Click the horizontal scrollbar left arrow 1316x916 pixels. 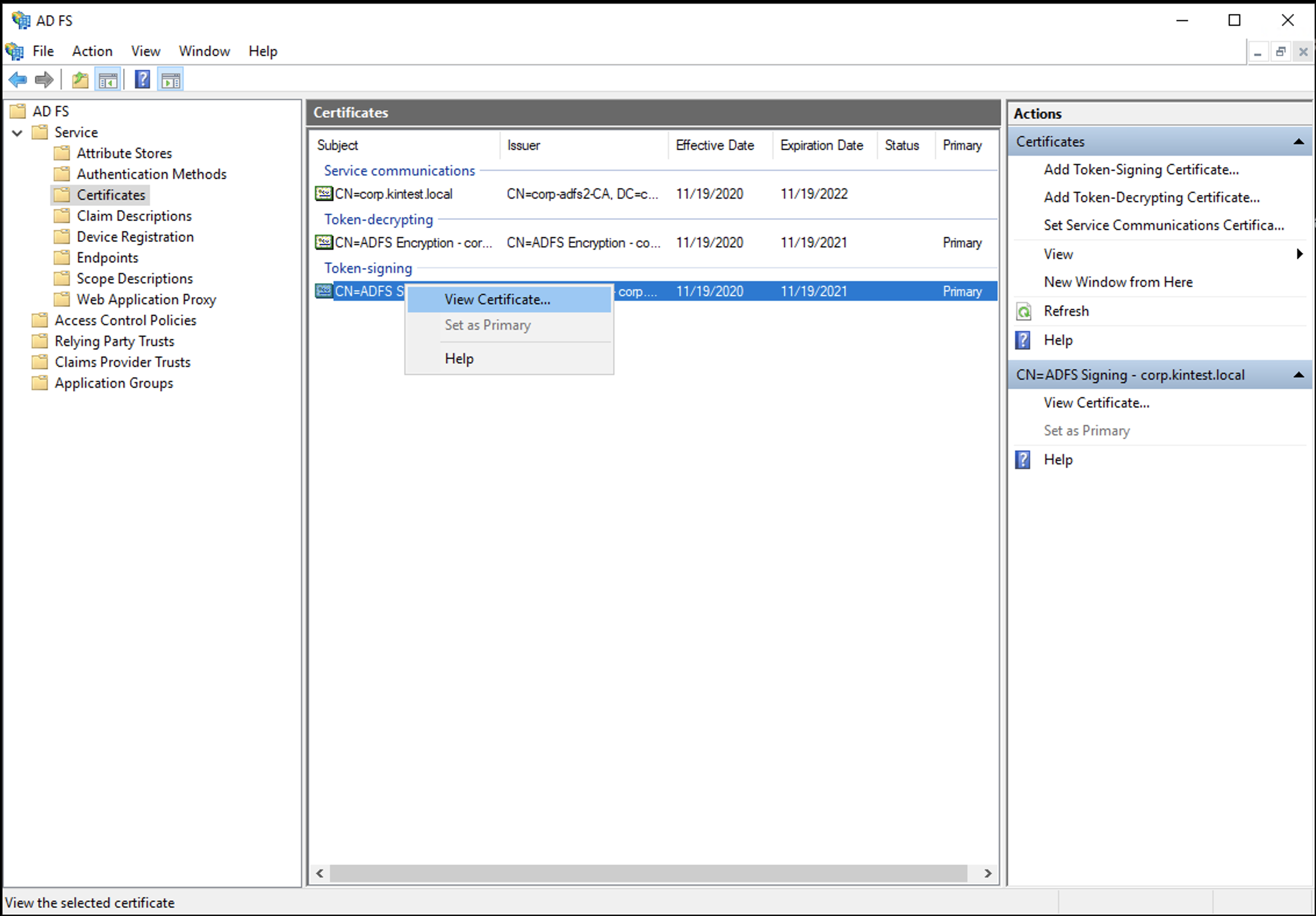(x=320, y=873)
